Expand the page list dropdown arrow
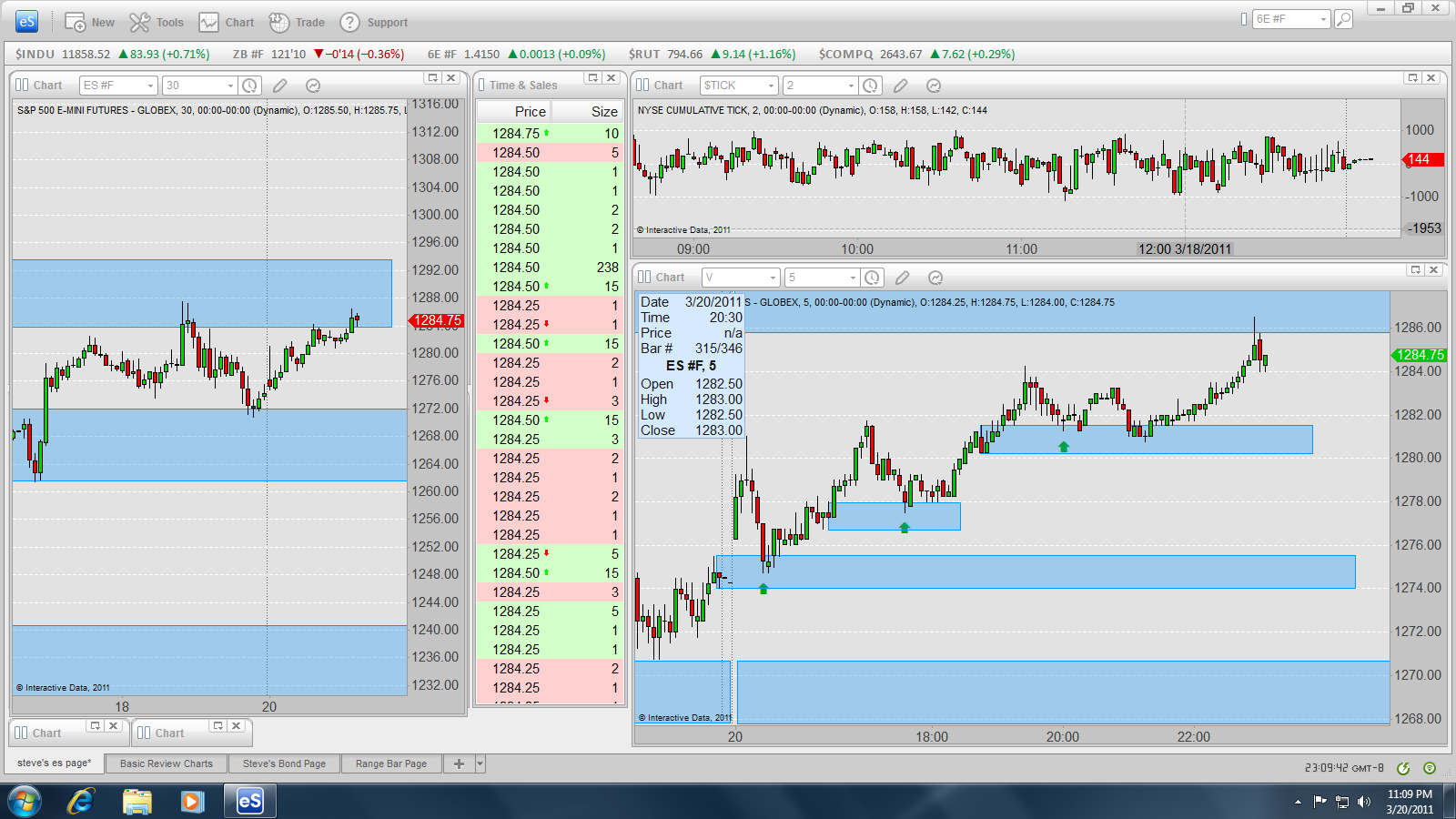 pos(480,763)
